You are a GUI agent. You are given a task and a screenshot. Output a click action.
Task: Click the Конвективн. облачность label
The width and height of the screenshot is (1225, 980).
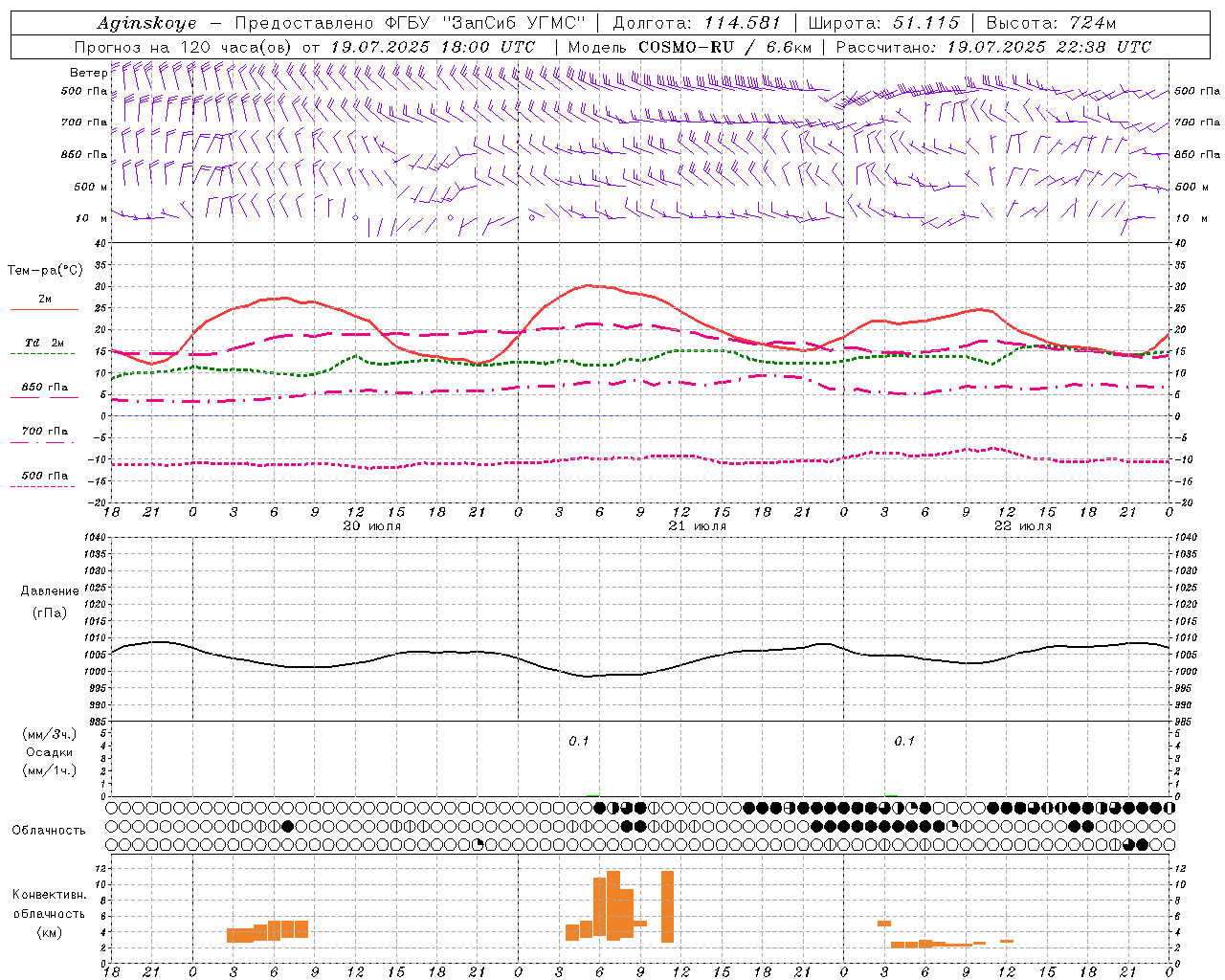coord(50,903)
